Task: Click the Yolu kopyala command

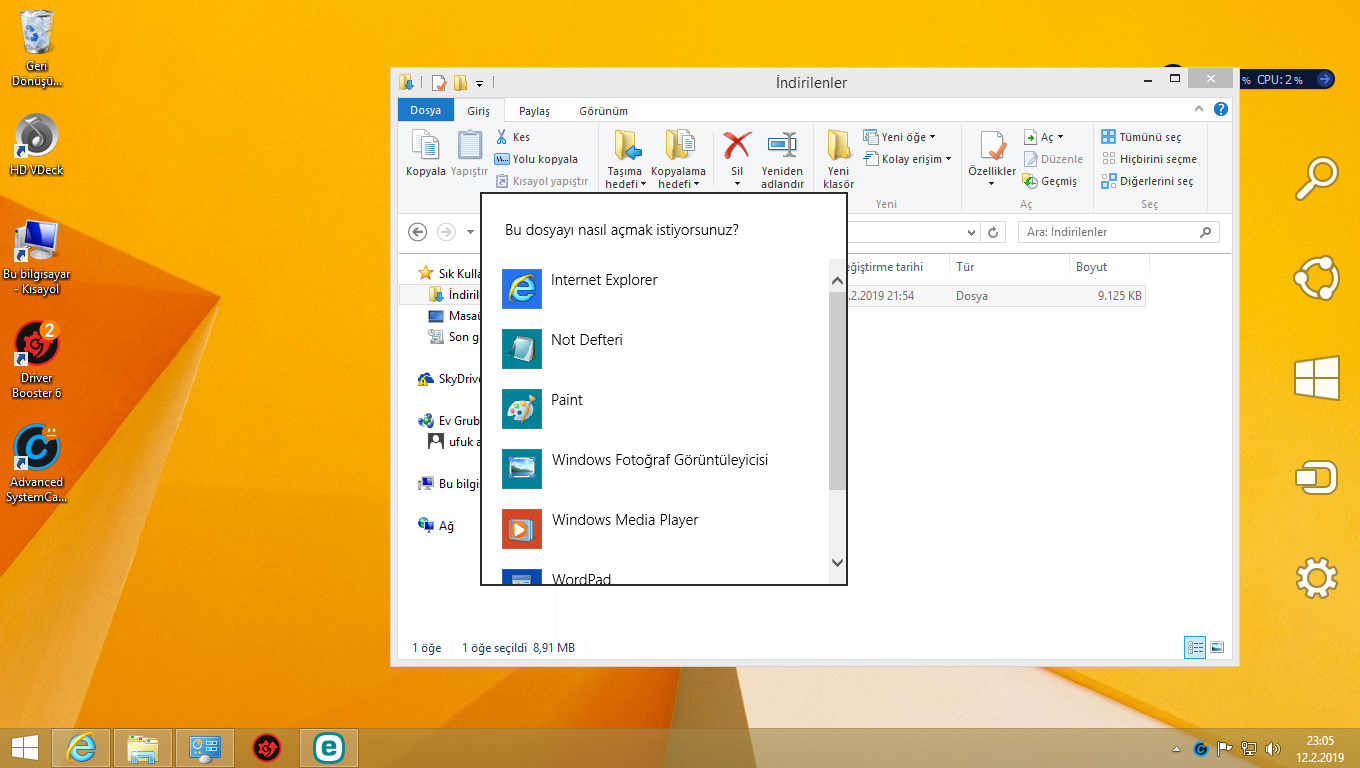Action: point(537,159)
